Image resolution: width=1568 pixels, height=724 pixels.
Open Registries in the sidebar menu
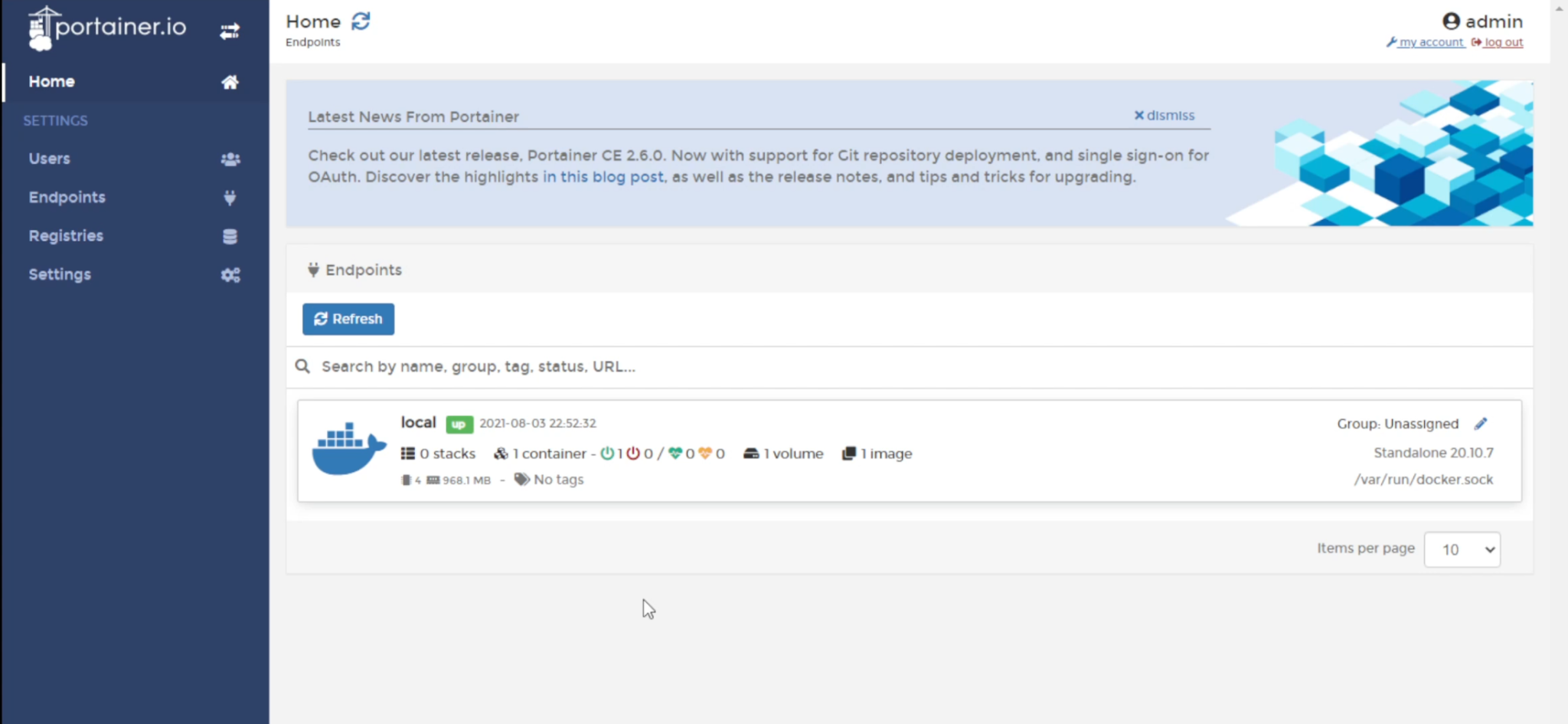click(66, 236)
